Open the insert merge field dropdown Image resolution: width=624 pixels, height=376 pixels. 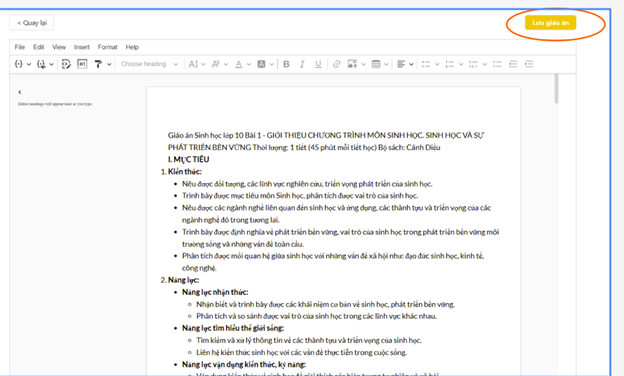pos(45,64)
